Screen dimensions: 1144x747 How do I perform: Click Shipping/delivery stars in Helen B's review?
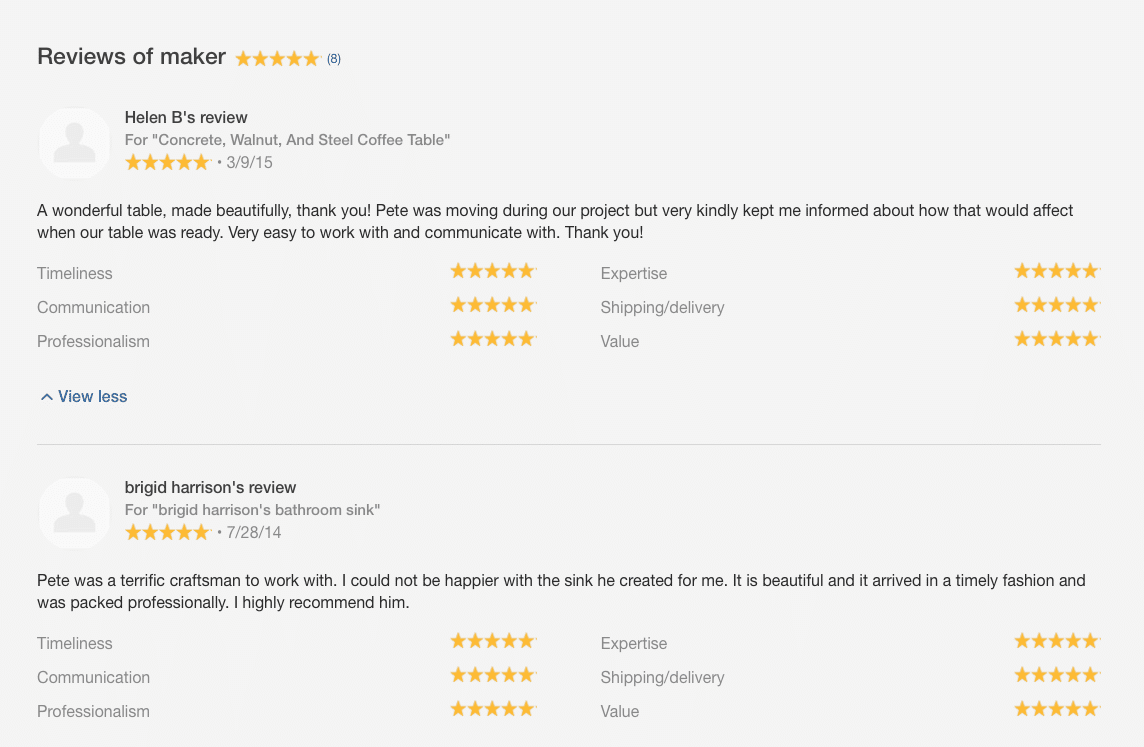(x=1056, y=305)
